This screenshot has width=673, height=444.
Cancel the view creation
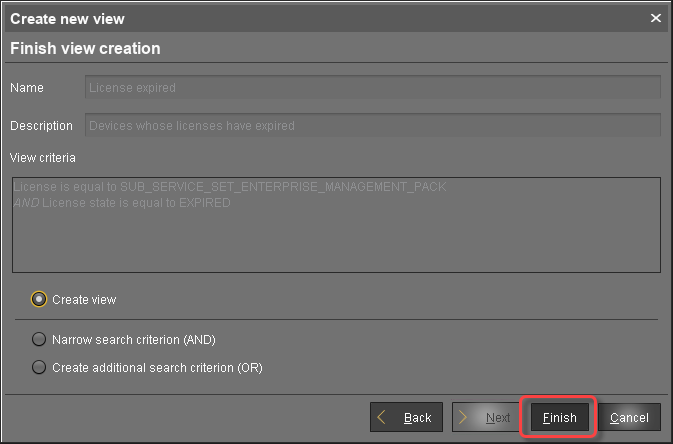click(x=629, y=417)
